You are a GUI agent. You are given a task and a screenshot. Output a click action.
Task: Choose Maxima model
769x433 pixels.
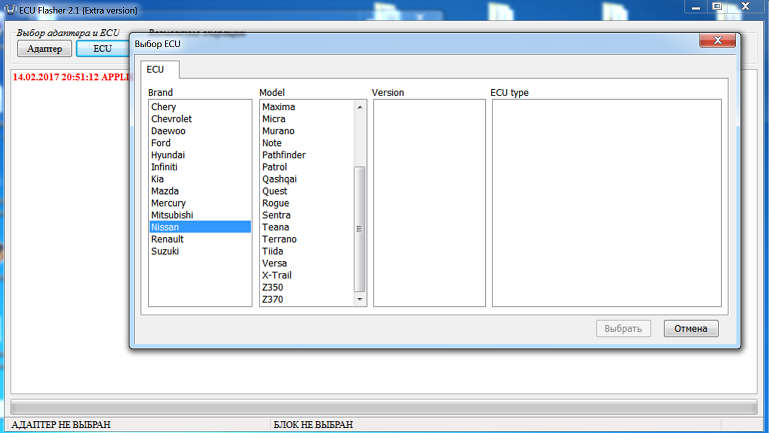tap(307, 107)
